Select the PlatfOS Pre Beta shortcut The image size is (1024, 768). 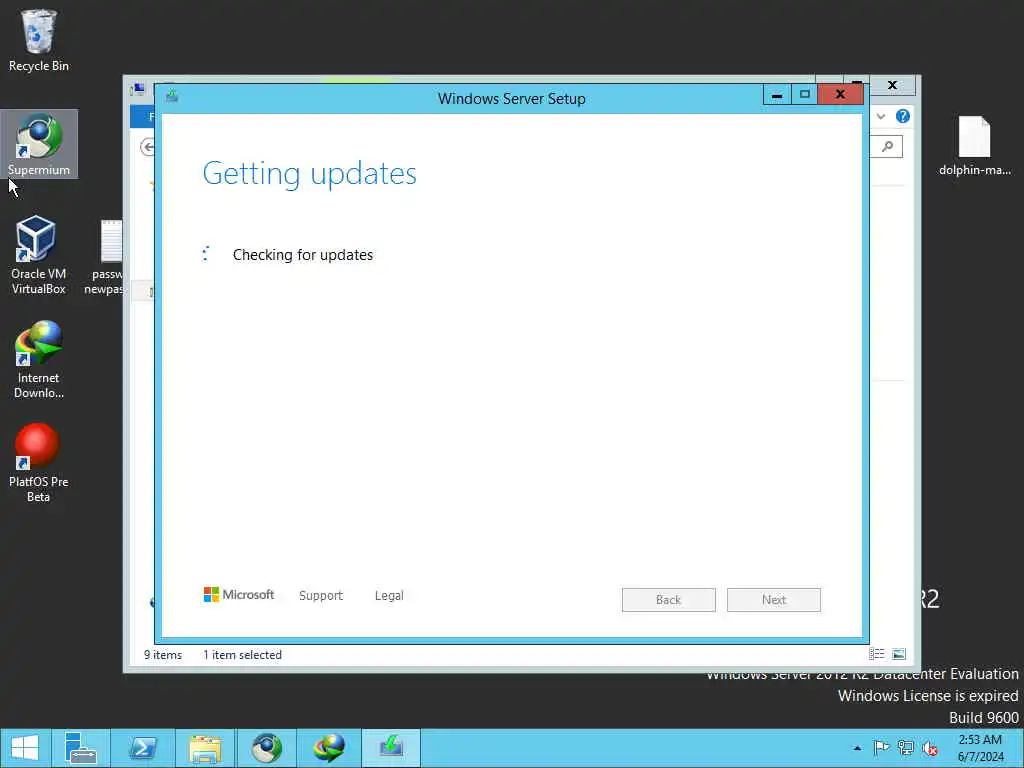coord(38,463)
